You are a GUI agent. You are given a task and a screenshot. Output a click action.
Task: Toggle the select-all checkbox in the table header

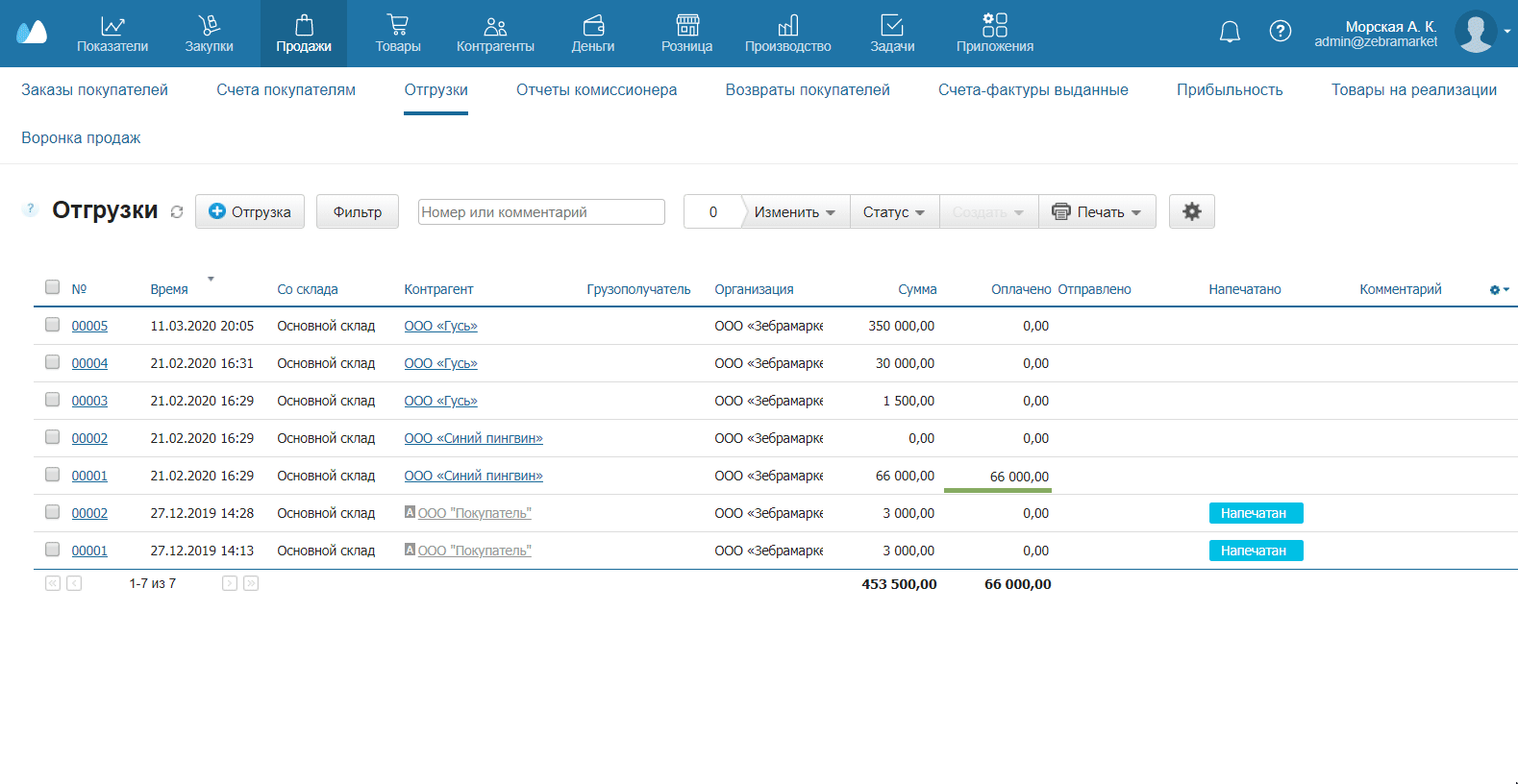[53, 287]
